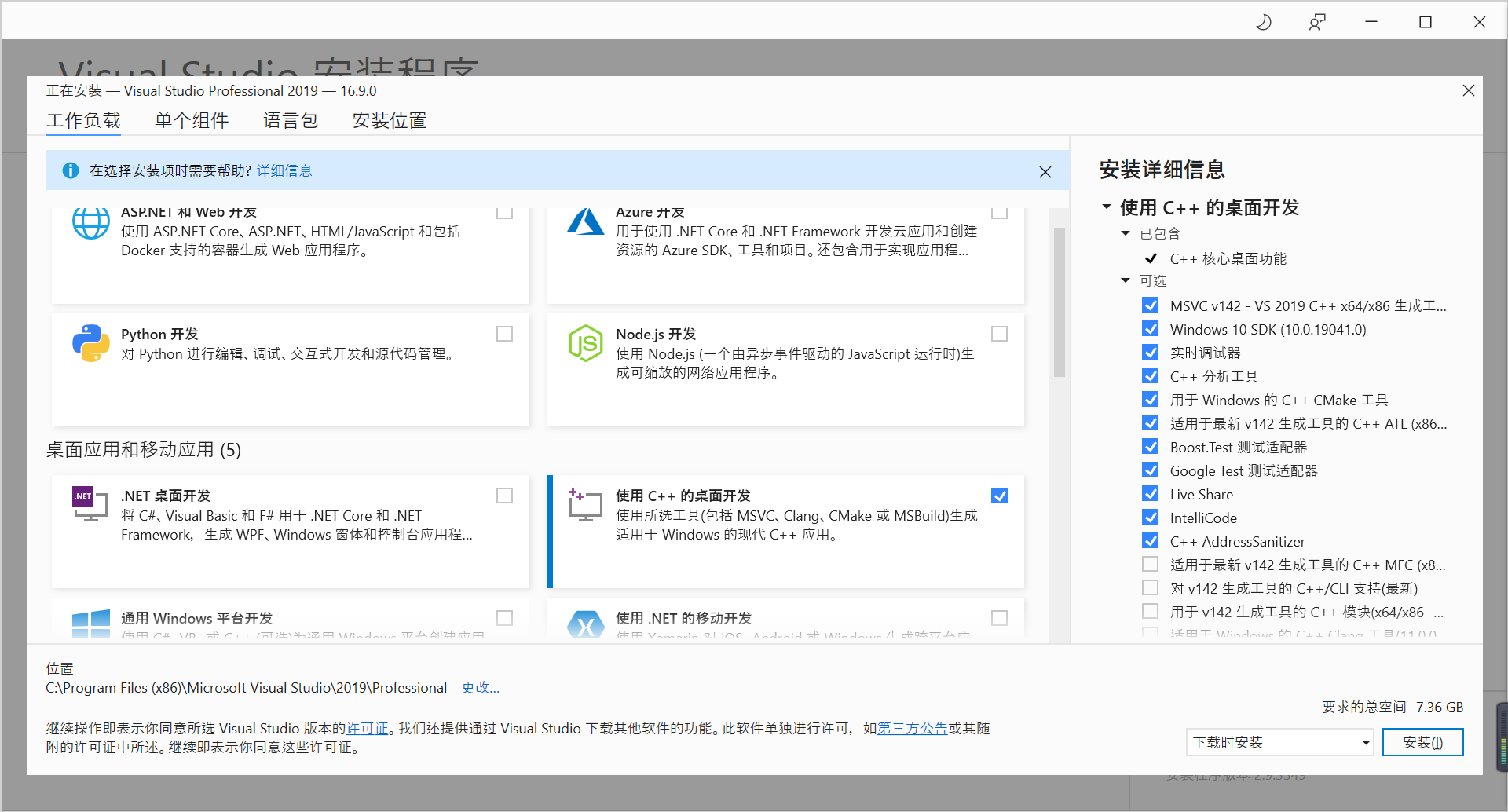
Task: Open the 下载时安装 dropdown
Action: (1279, 742)
